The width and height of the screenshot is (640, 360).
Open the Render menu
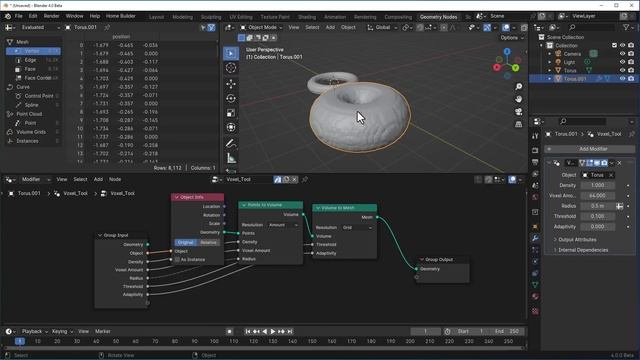[51, 16]
